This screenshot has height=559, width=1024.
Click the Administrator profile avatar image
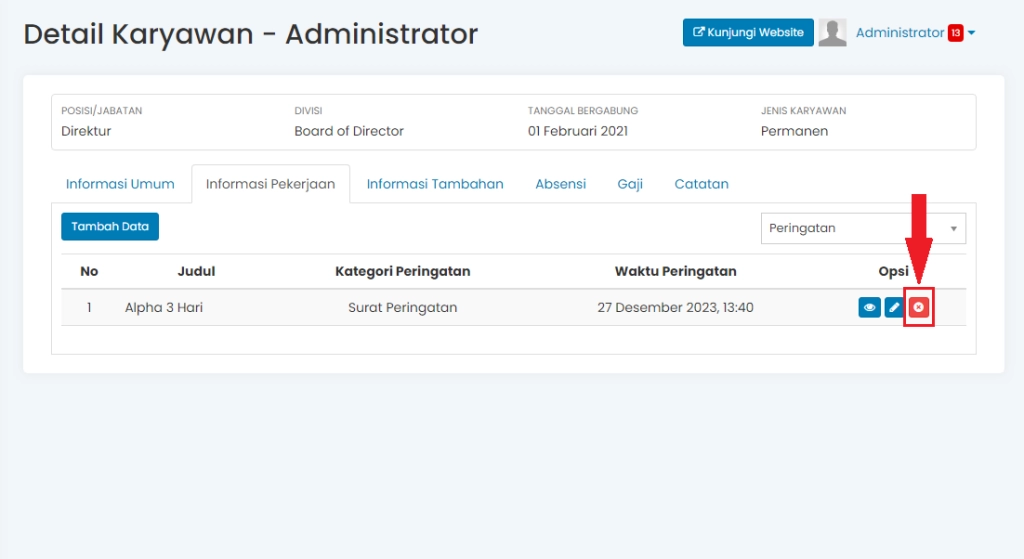[x=832, y=33]
